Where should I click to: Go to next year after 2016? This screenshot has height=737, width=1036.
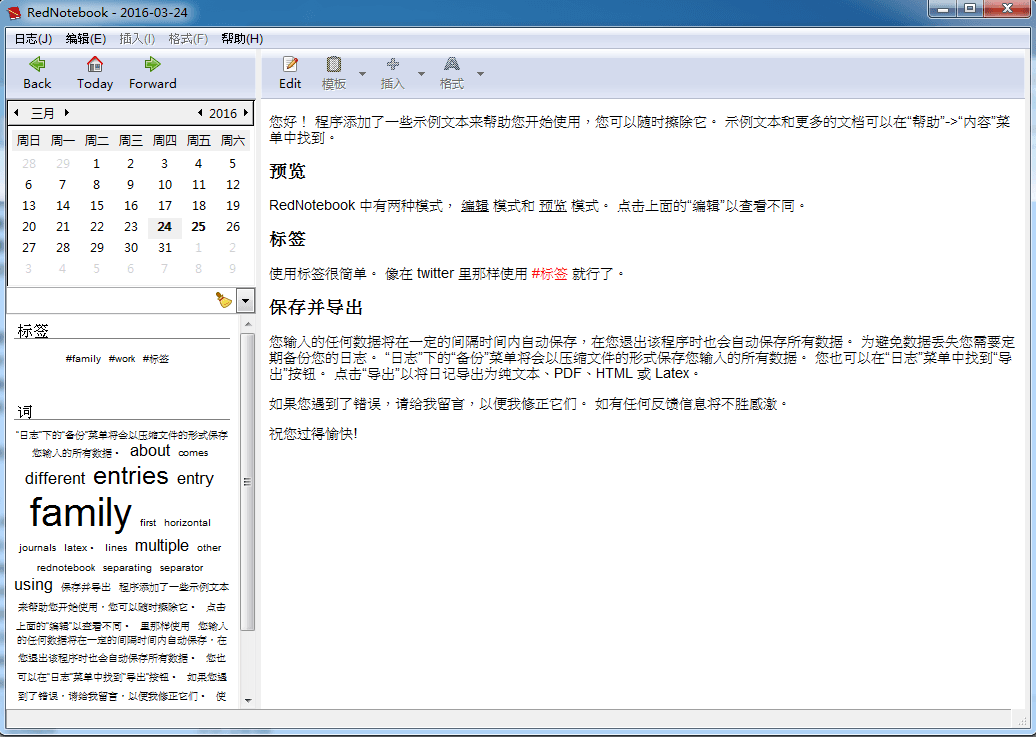[246, 113]
